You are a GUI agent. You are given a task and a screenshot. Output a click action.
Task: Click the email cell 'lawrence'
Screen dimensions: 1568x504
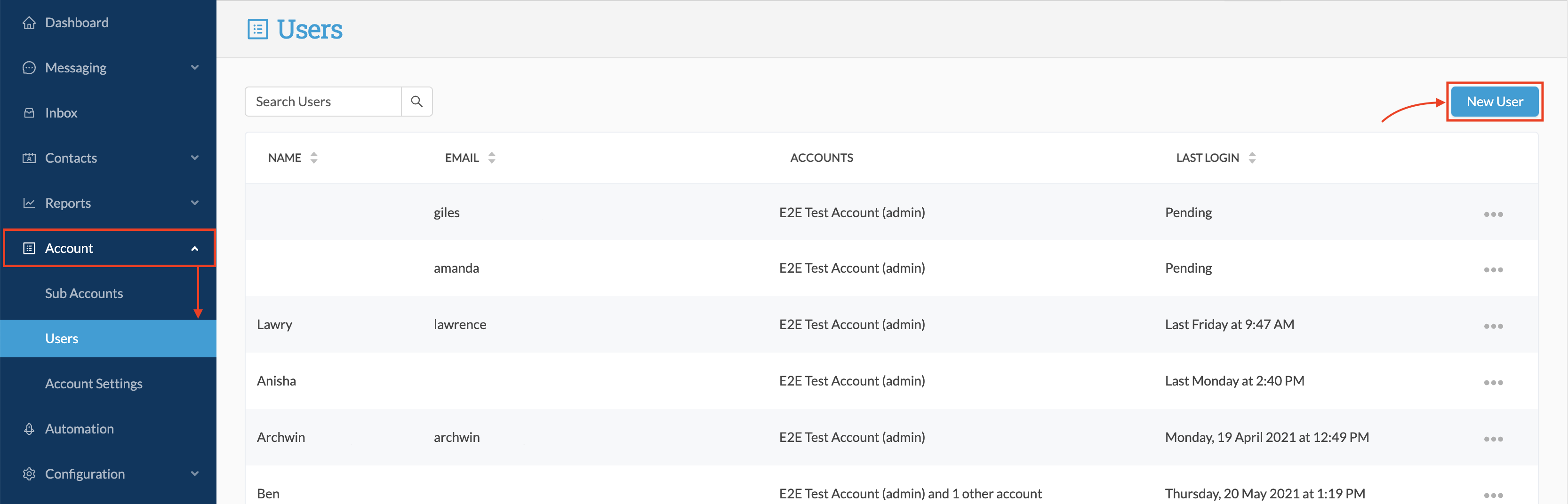[460, 325]
